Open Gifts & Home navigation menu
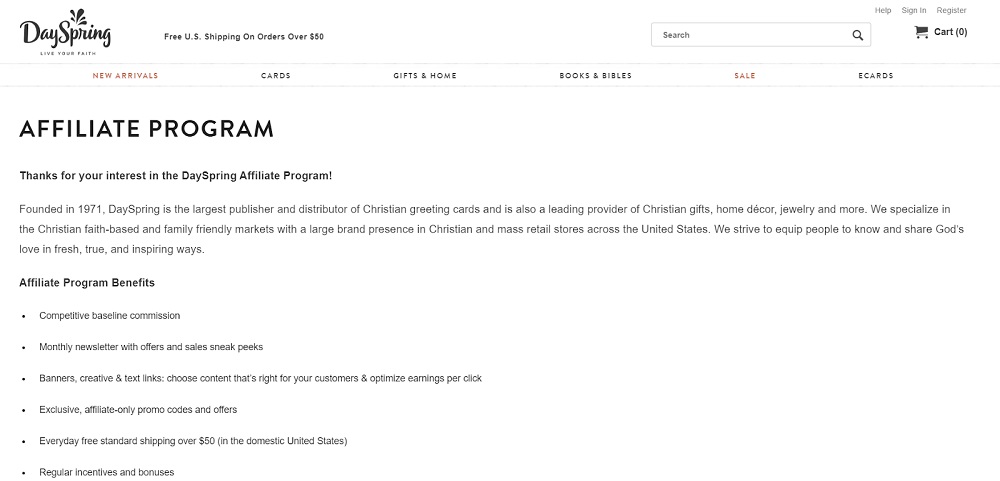This screenshot has height=481, width=1000. (425, 76)
